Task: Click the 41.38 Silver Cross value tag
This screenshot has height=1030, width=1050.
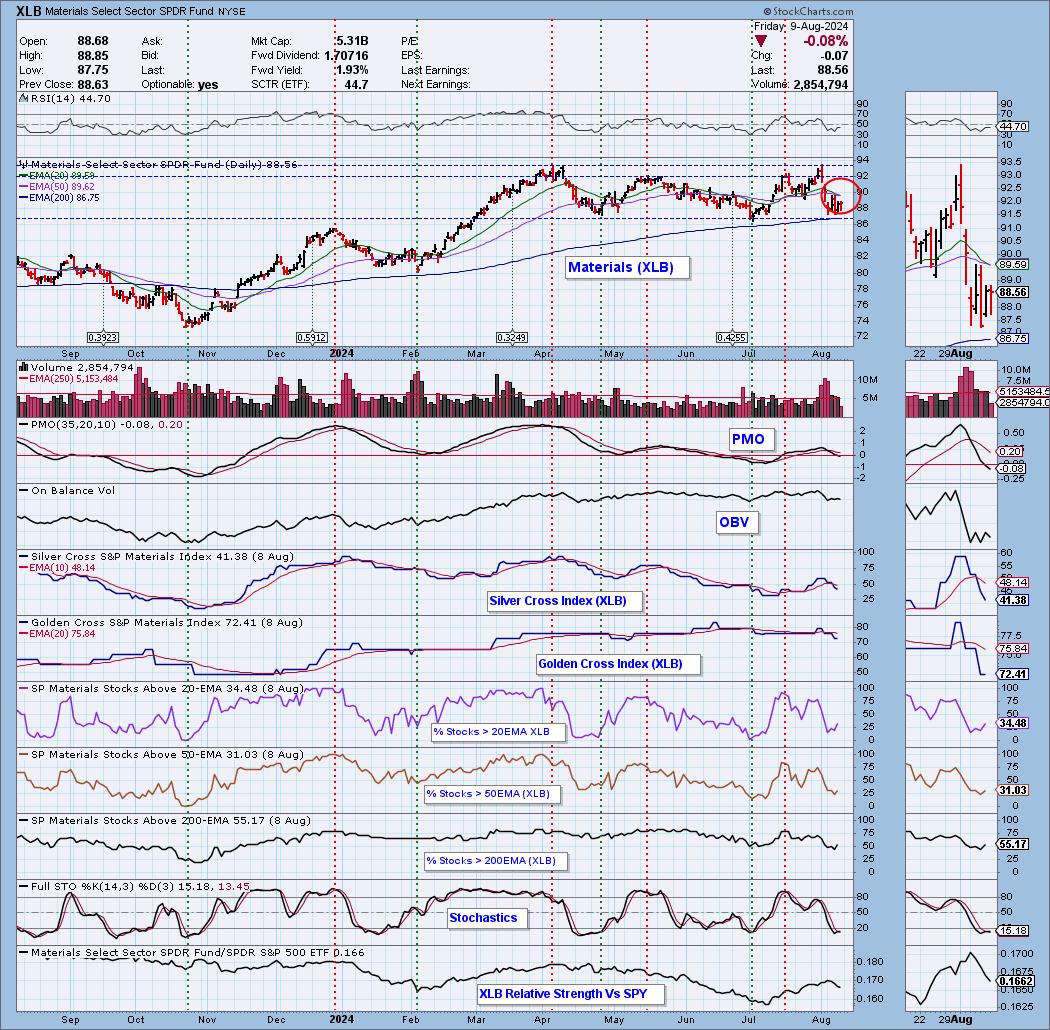Action: (x=1012, y=600)
